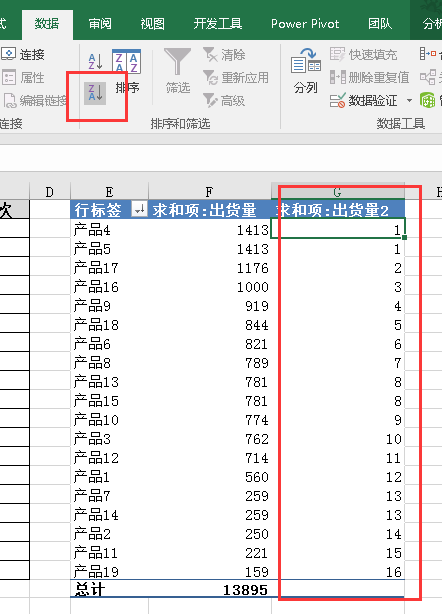Select 快速填充 flash fill
442x614 pixels.
click(363, 55)
